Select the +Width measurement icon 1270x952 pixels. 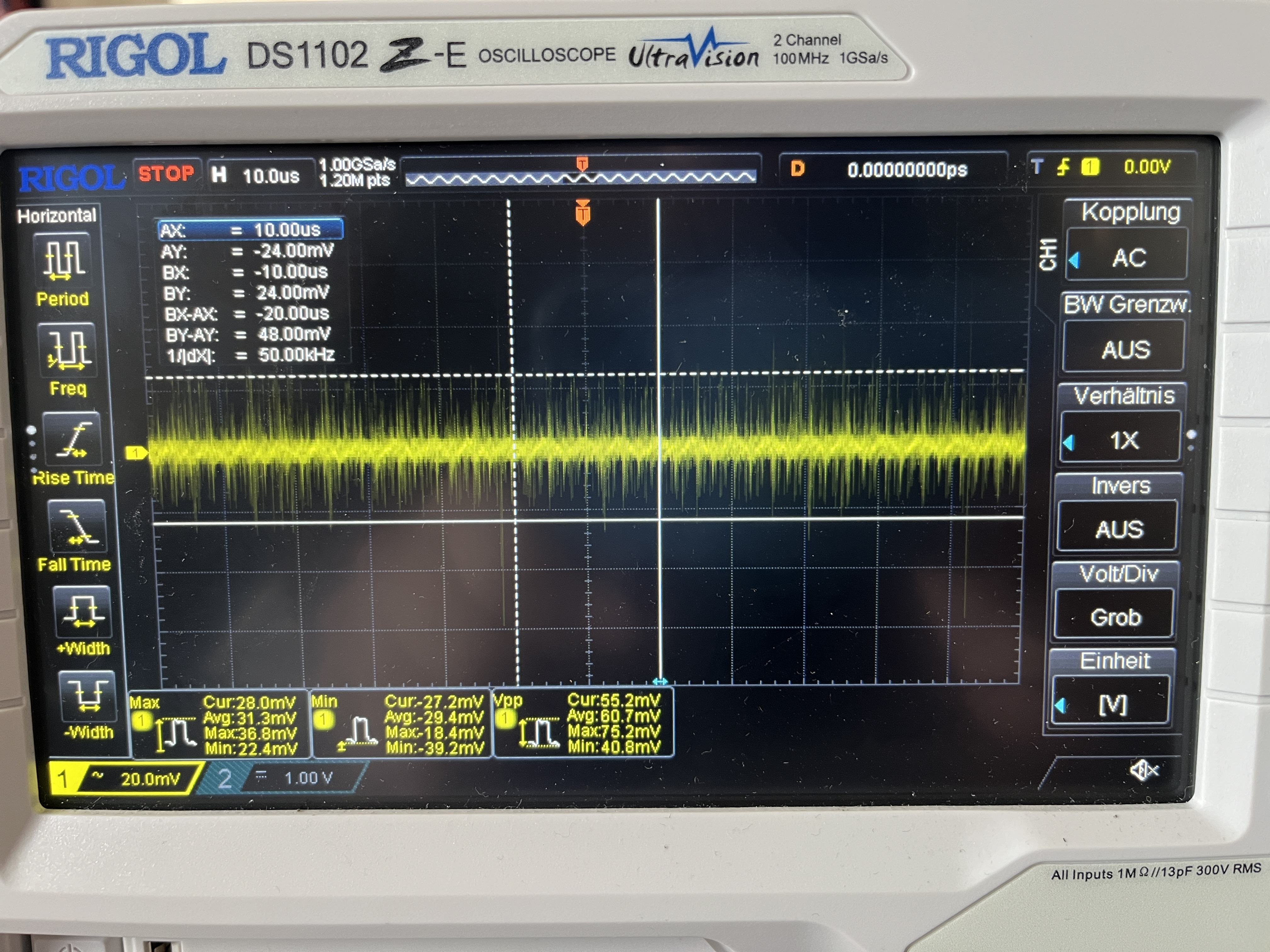tap(83, 612)
